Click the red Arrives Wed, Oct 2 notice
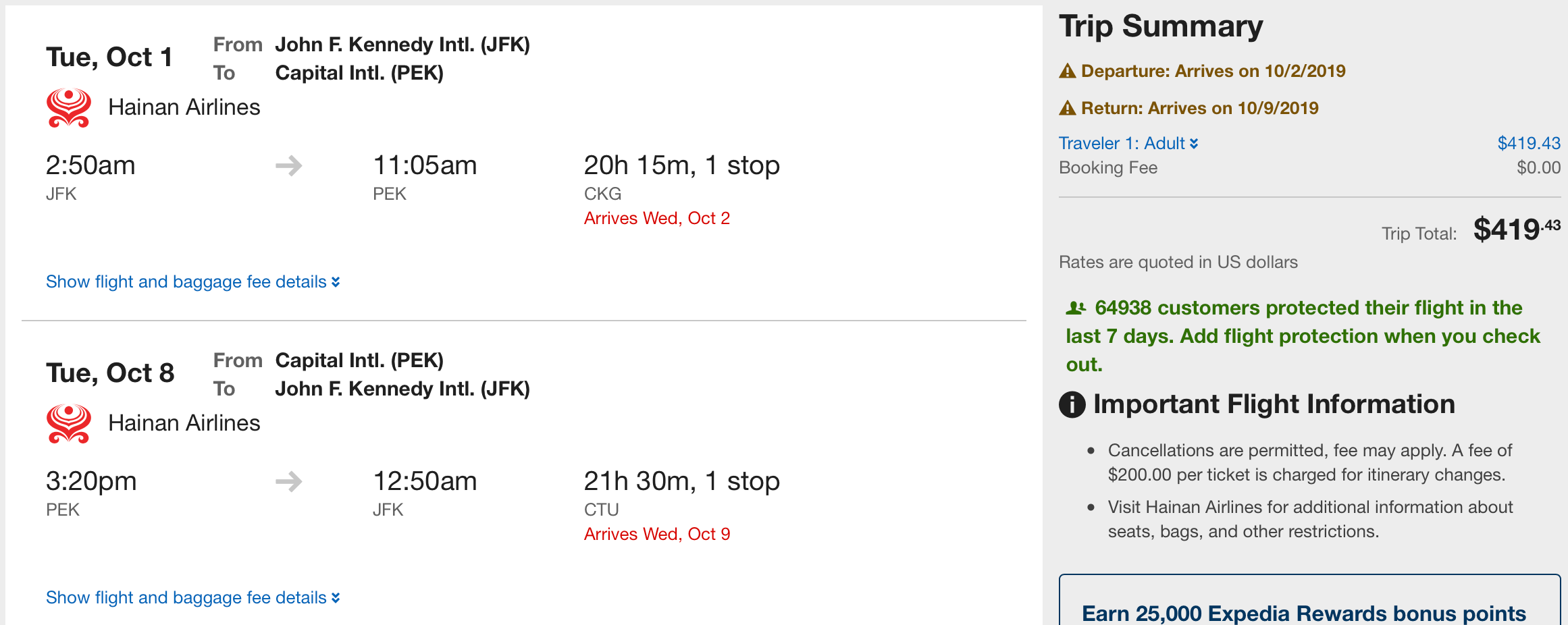The width and height of the screenshot is (1568, 625). [656, 218]
